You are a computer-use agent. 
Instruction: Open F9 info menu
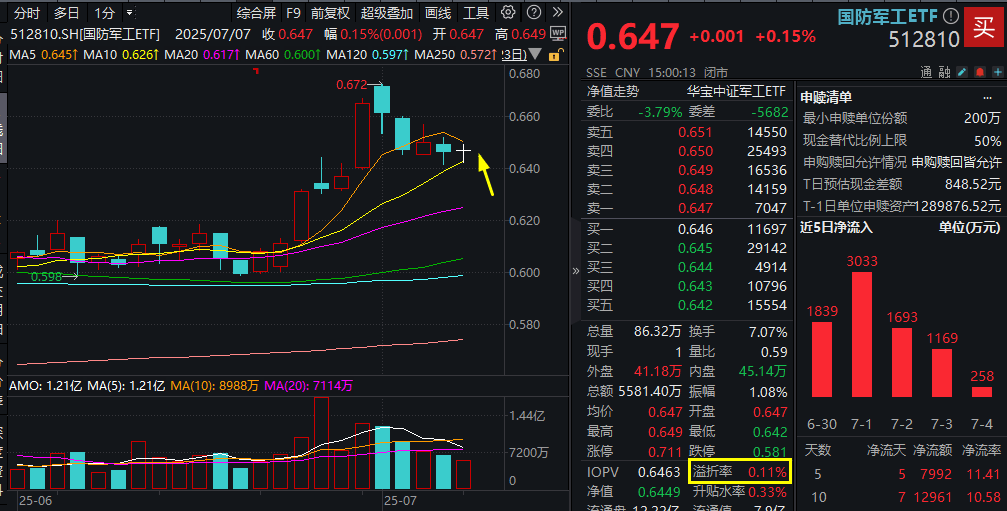(x=293, y=13)
